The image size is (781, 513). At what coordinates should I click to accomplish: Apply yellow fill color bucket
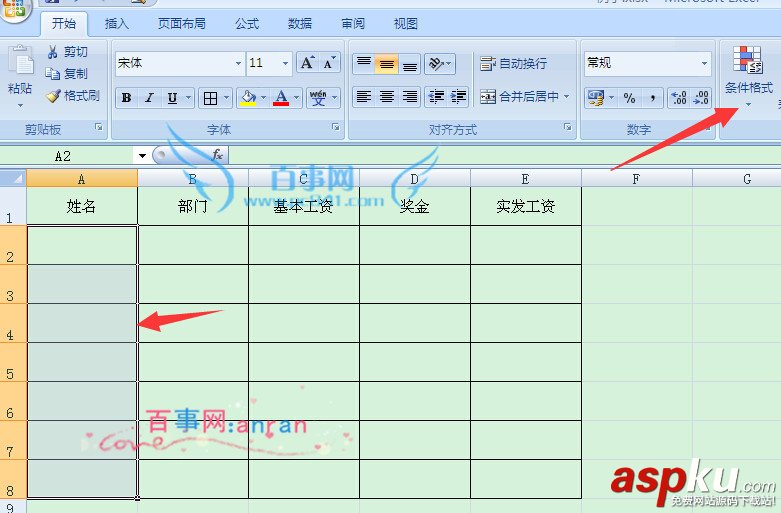pyautogui.click(x=248, y=98)
